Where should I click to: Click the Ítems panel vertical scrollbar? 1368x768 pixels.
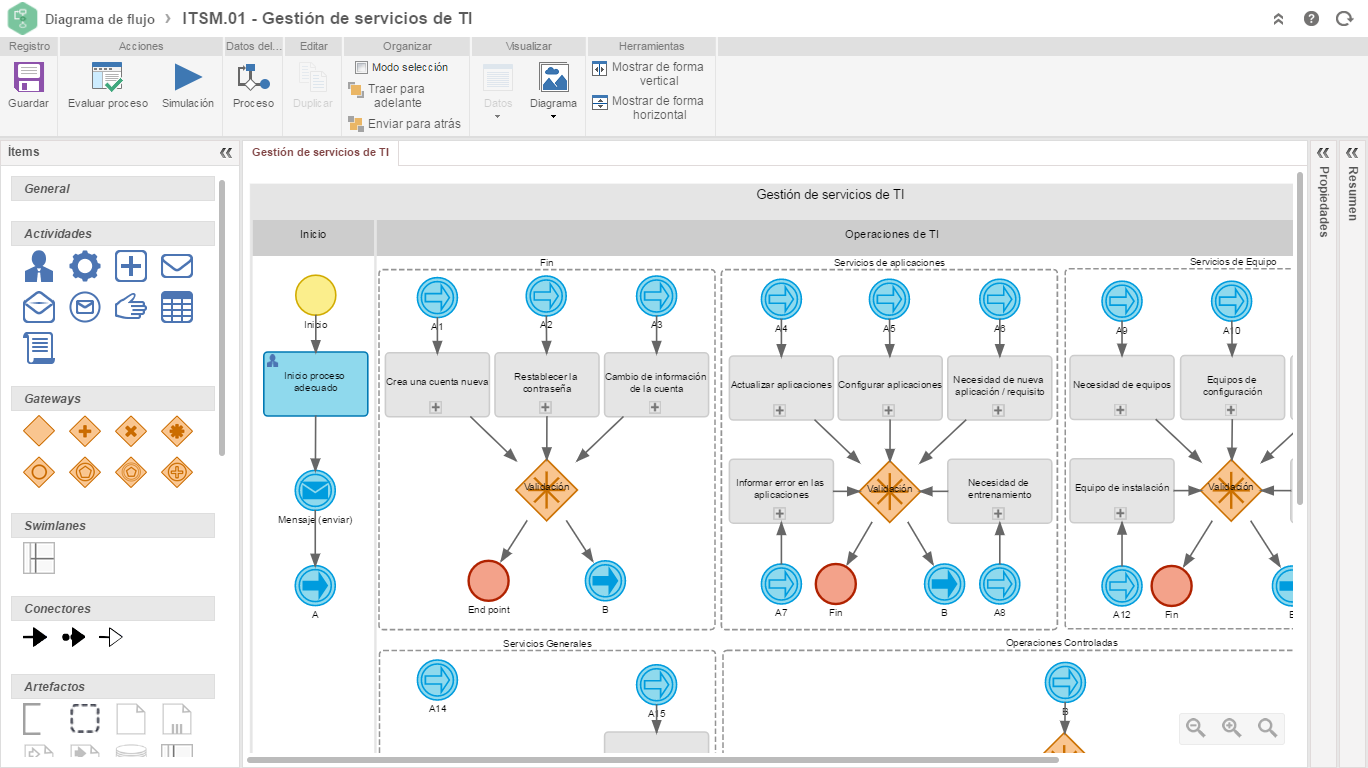tap(222, 318)
